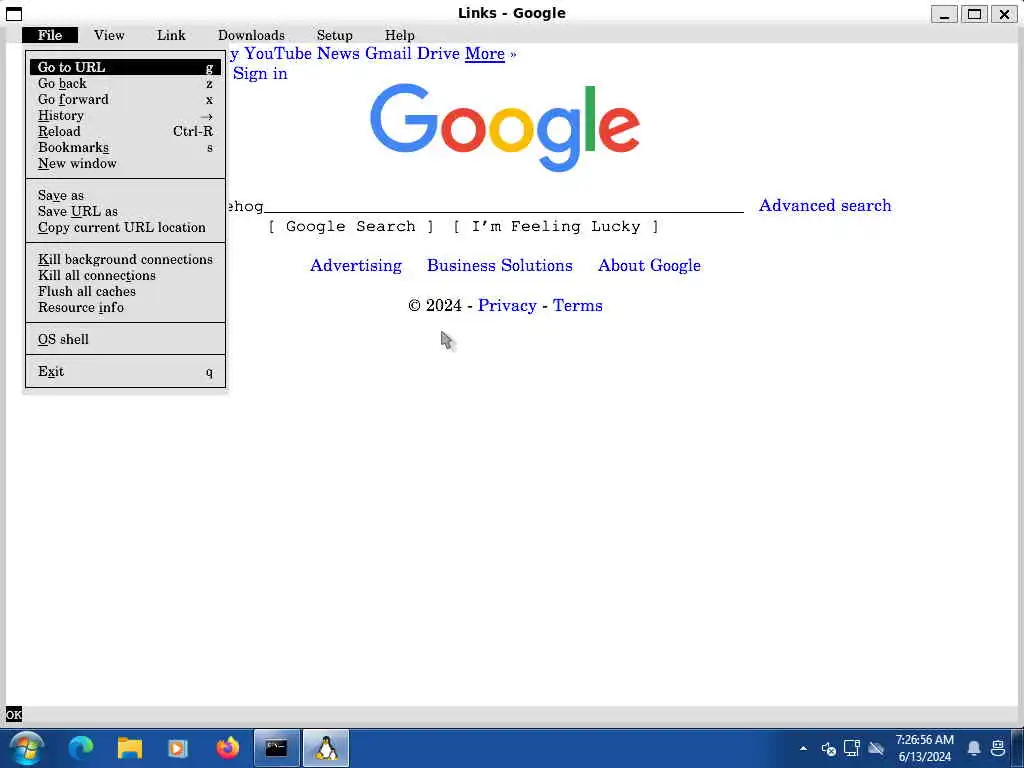This screenshot has width=1024, height=768.
Task: Open the Privacy link
Action: pos(507,305)
